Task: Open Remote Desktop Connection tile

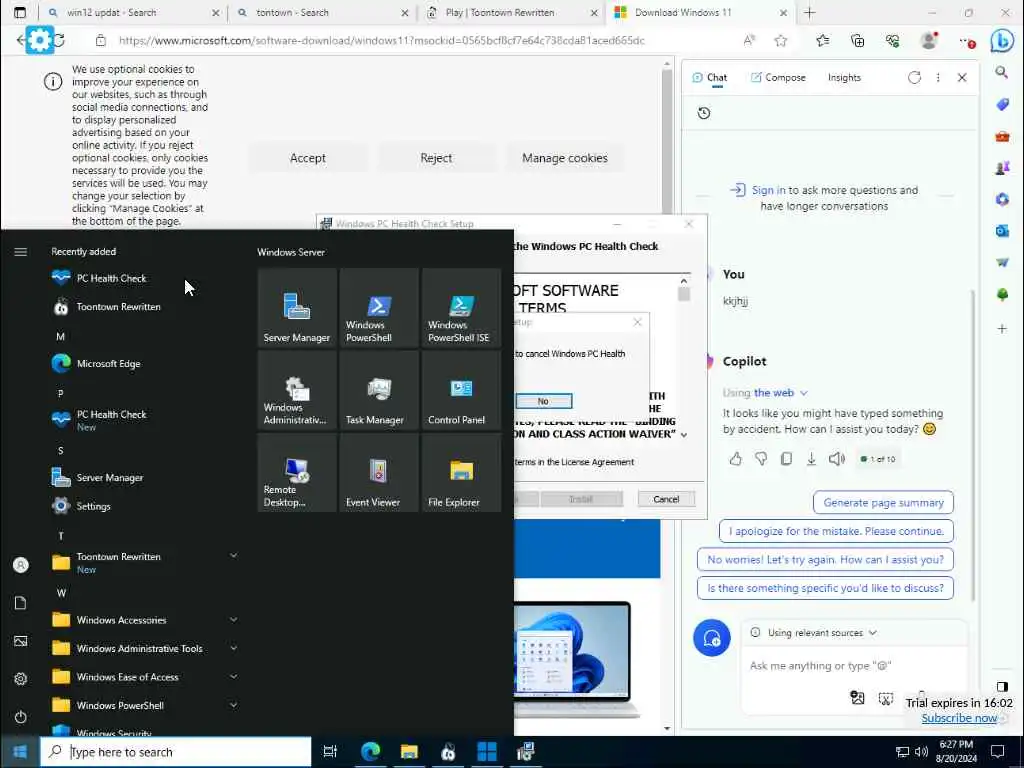Action: (297, 472)
